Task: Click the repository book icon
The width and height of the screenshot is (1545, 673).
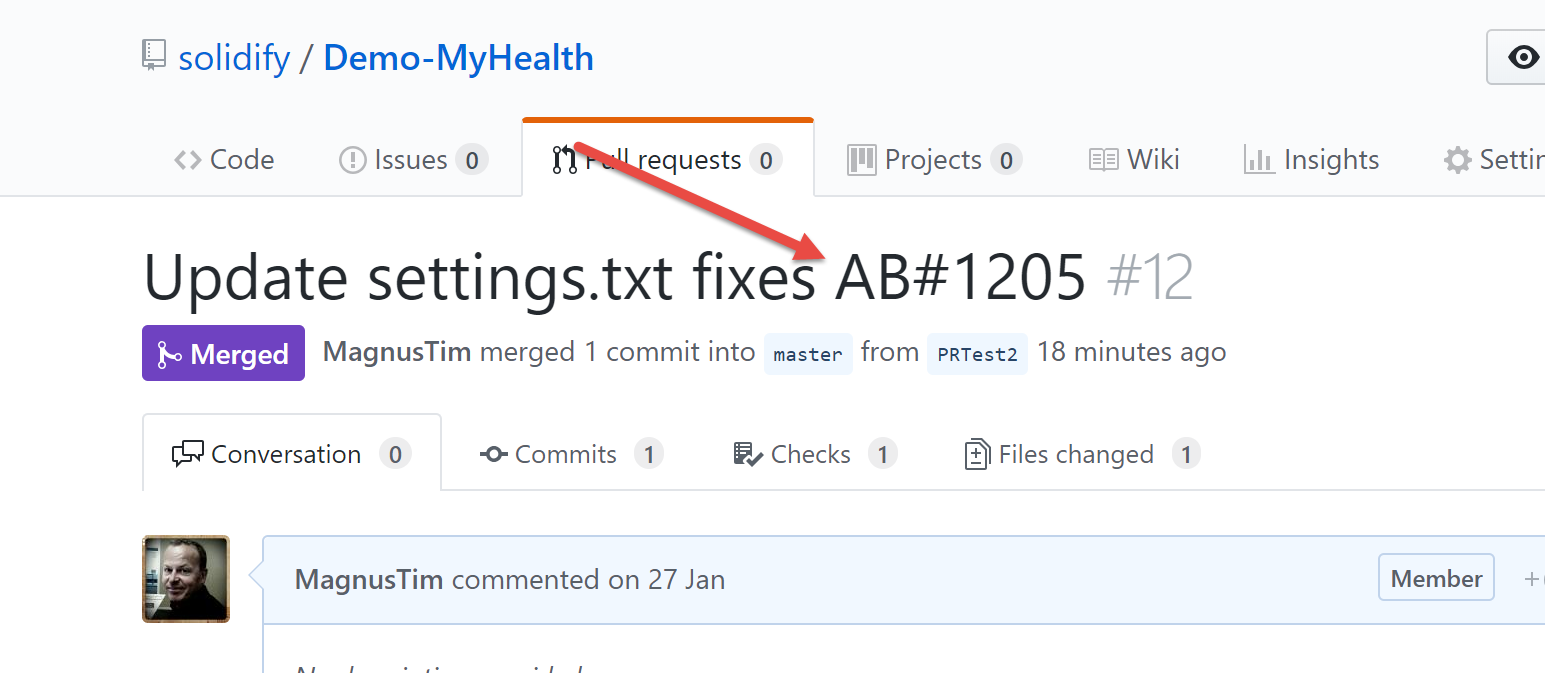Action: click(x=153, y=55)
